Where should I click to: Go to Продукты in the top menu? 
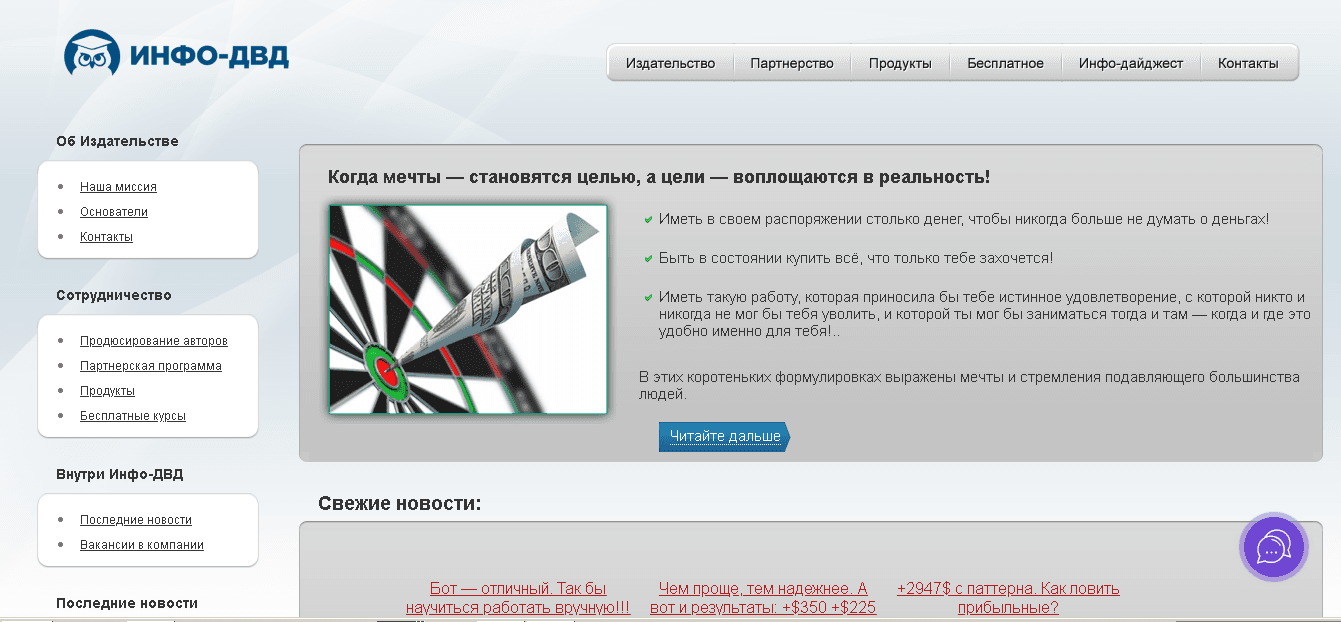pyautogui.click(x=899, y=63)
